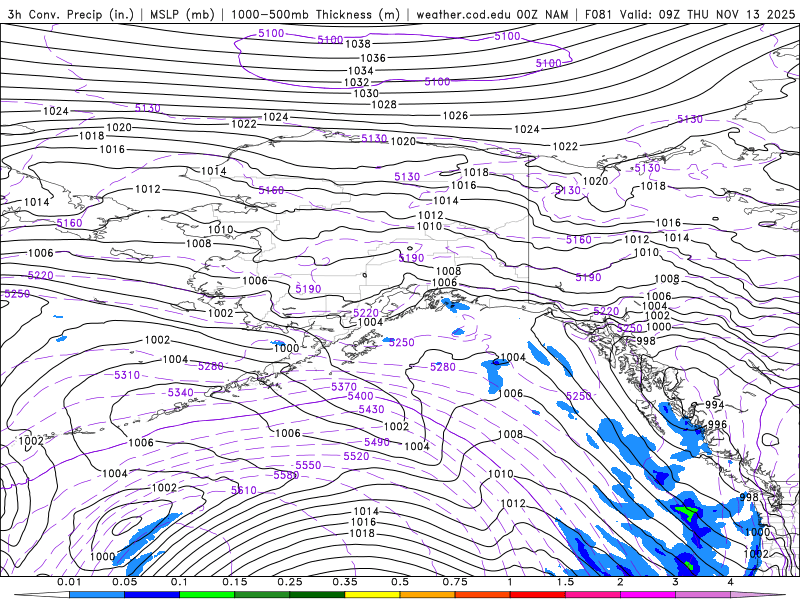Click the purple 5310 thickness label
The image size is (800, 600).
(x=127, y=376)
